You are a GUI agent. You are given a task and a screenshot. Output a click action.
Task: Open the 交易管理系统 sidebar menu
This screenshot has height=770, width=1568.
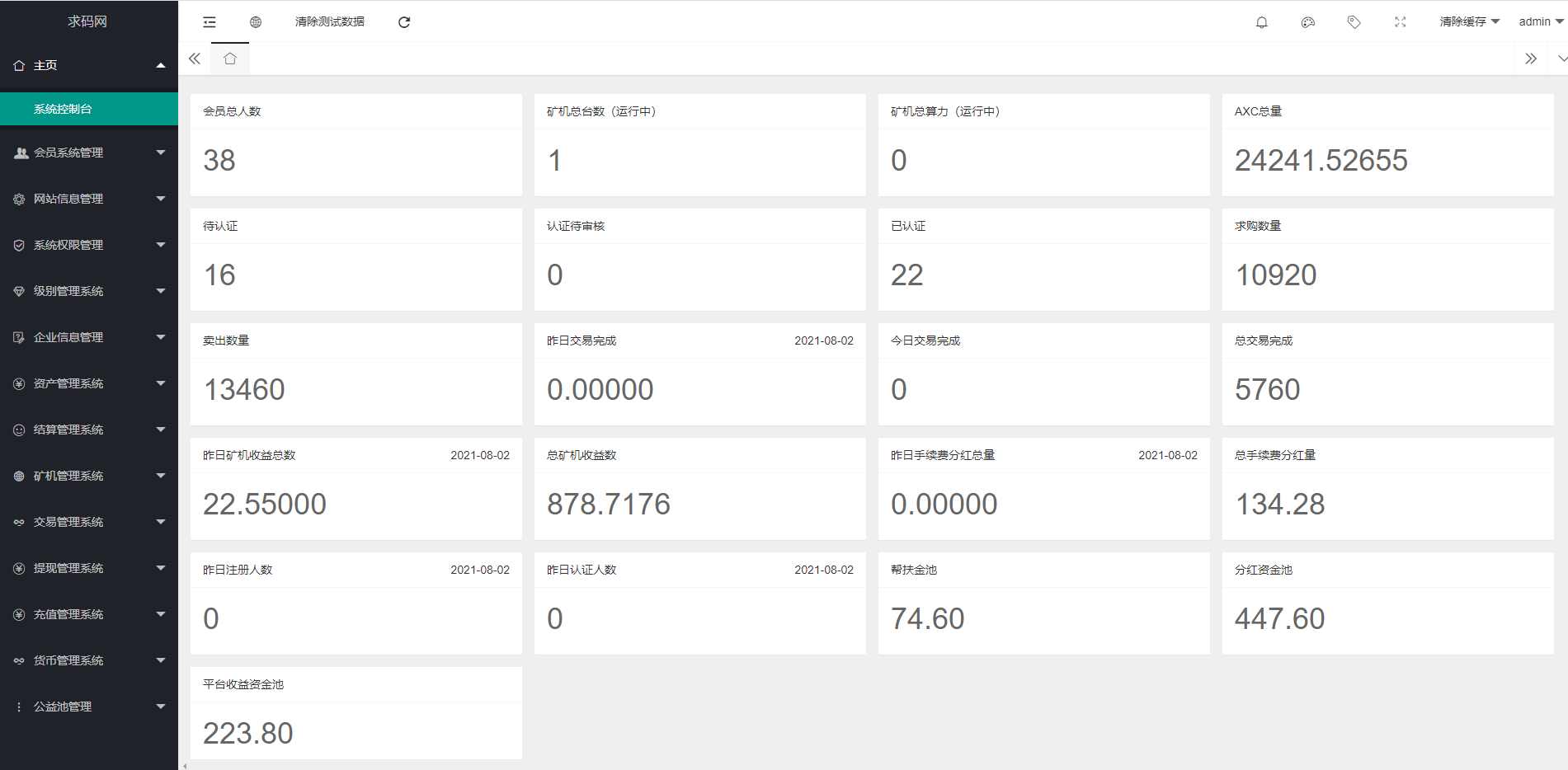tap(88, 522)
